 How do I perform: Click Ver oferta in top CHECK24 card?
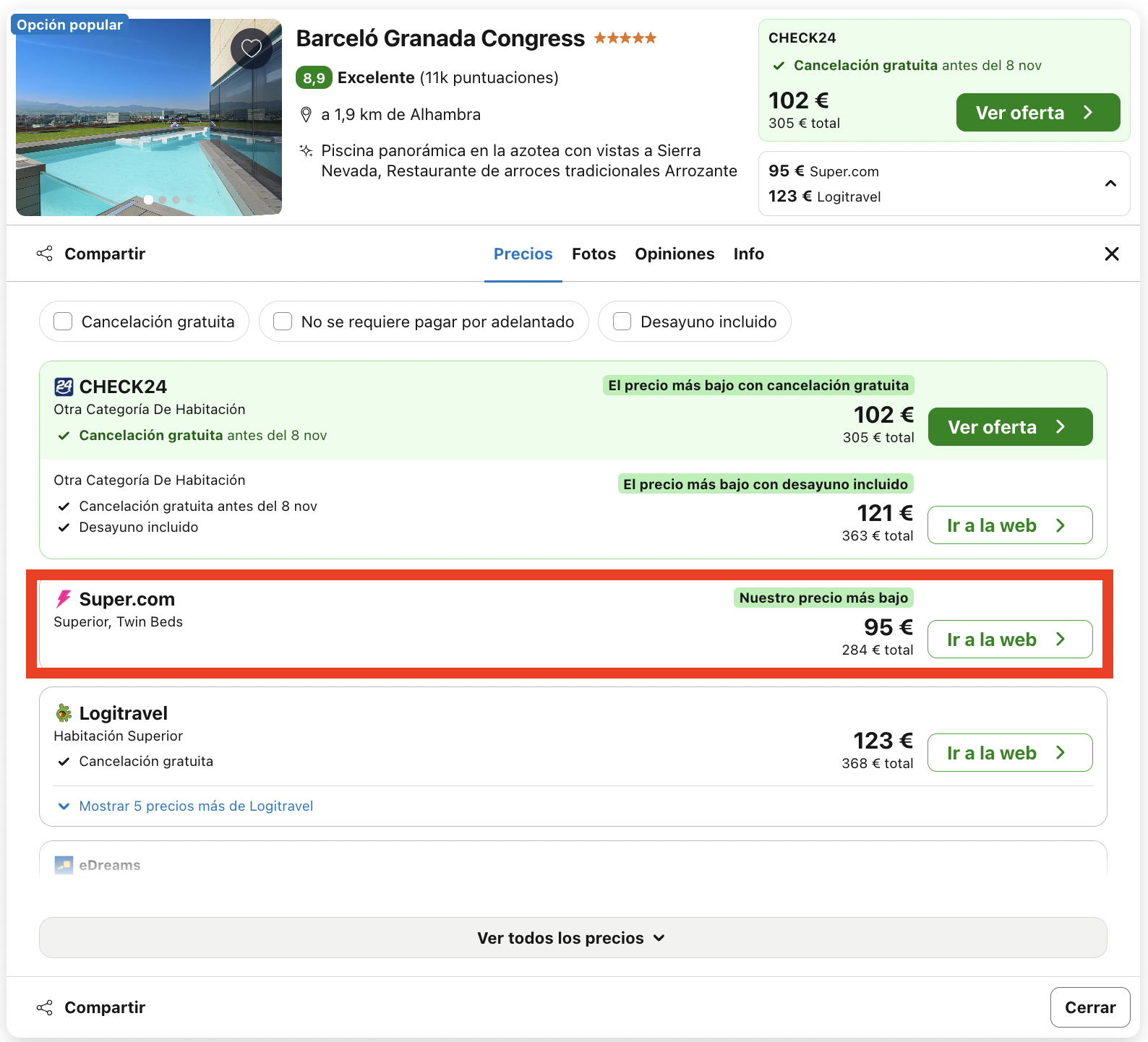[1038, 113]
